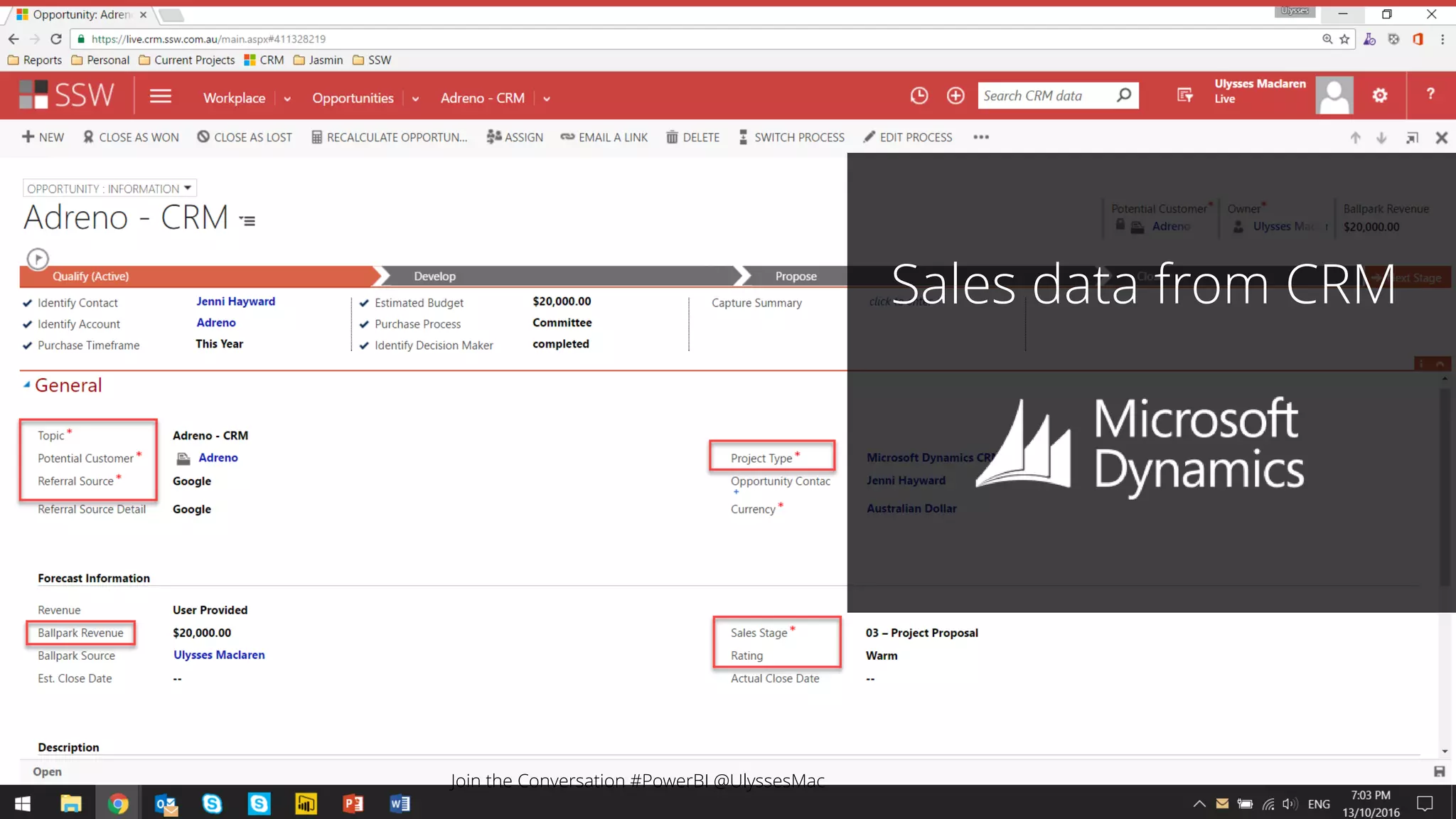Open the CRM bookmark

[264, 60]
